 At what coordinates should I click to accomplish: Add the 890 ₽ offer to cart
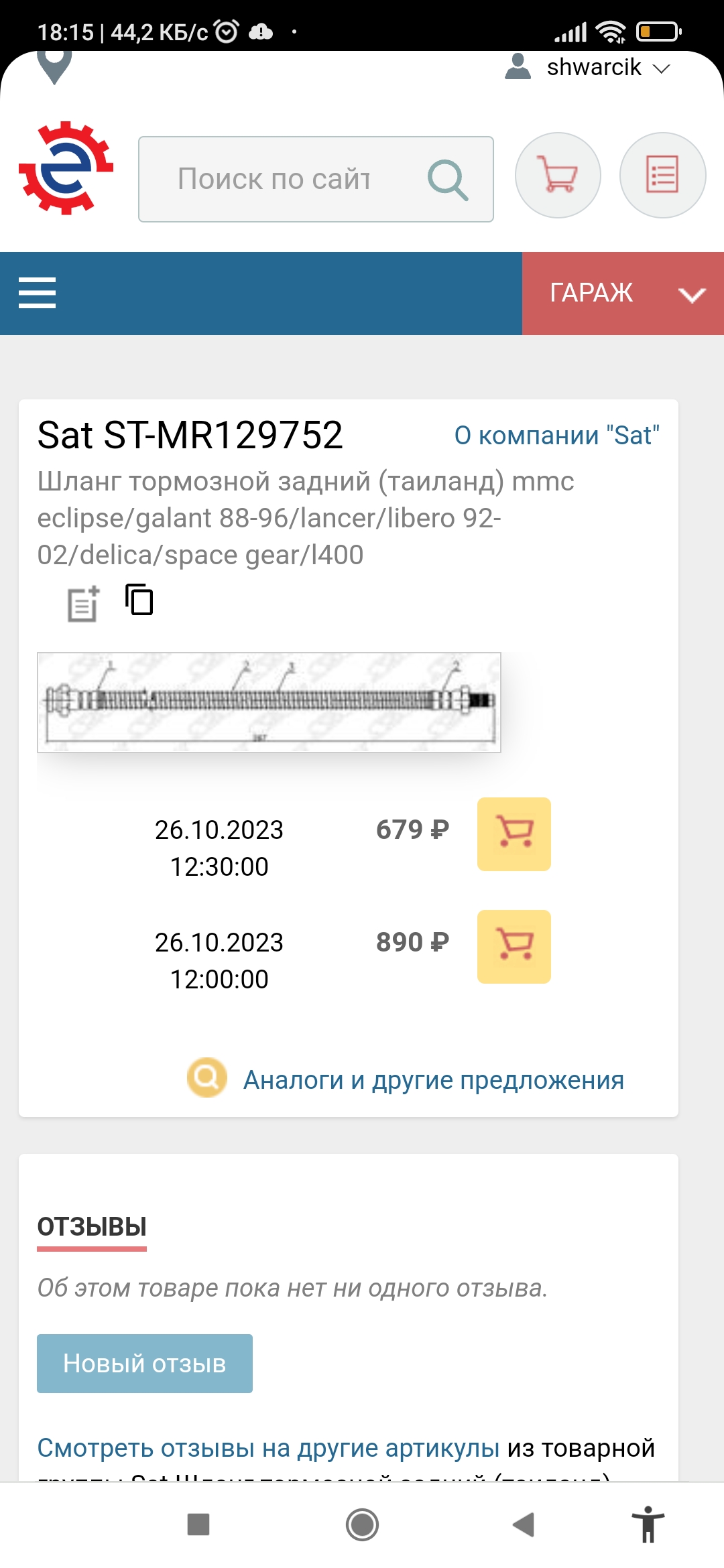pyautogui.click(x=514, y=946)
